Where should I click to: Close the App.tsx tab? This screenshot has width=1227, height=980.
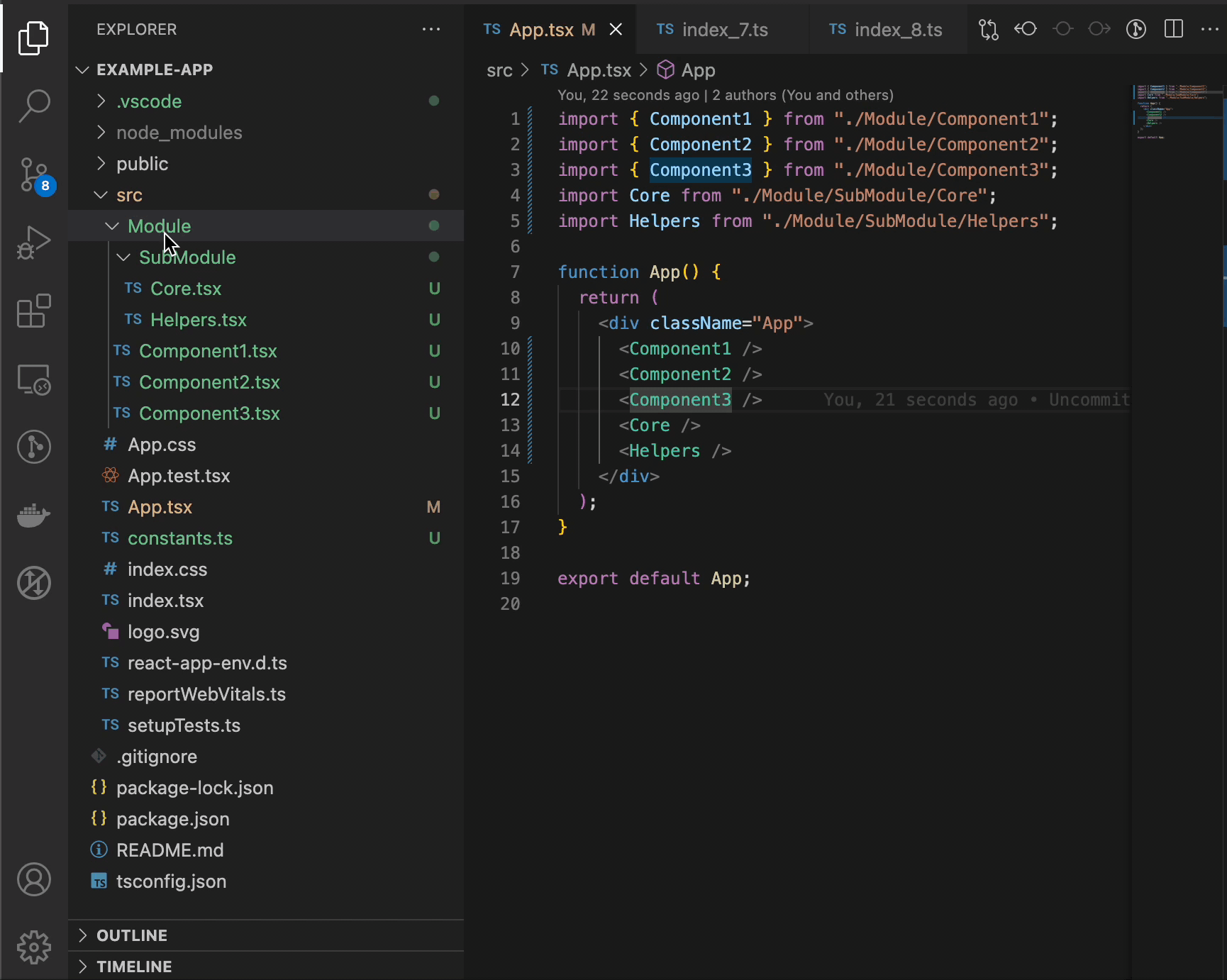[616, 29]
